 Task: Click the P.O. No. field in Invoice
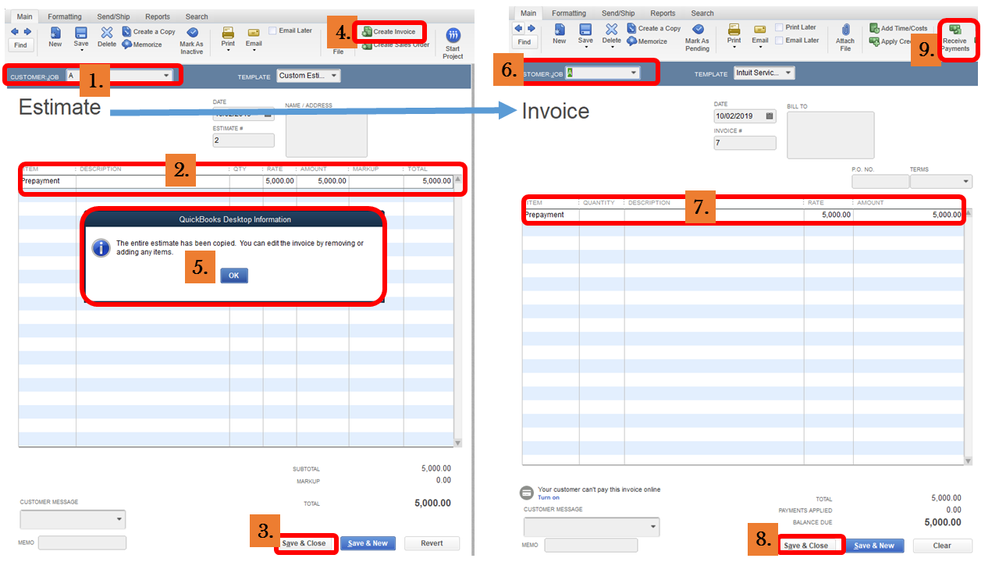880,182
